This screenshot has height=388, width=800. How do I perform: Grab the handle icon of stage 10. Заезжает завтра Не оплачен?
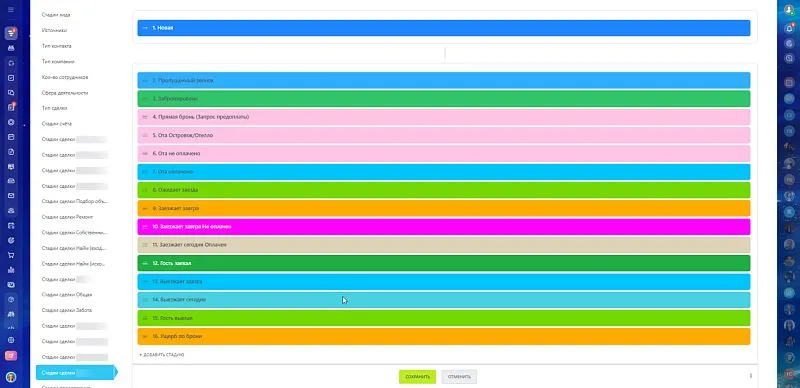click(145, 226)
